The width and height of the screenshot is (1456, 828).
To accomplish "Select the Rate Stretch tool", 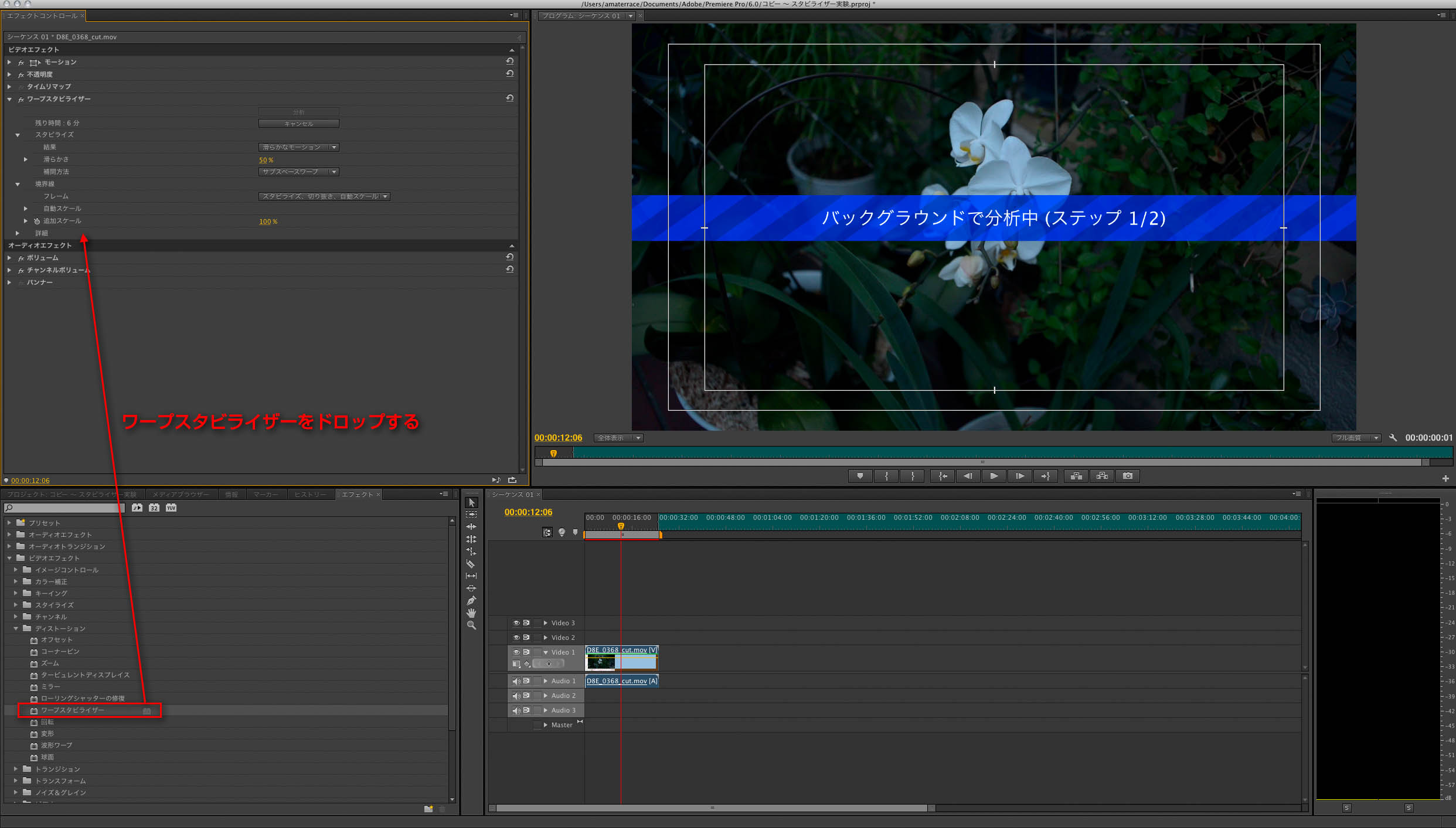I will click(471, 551).
